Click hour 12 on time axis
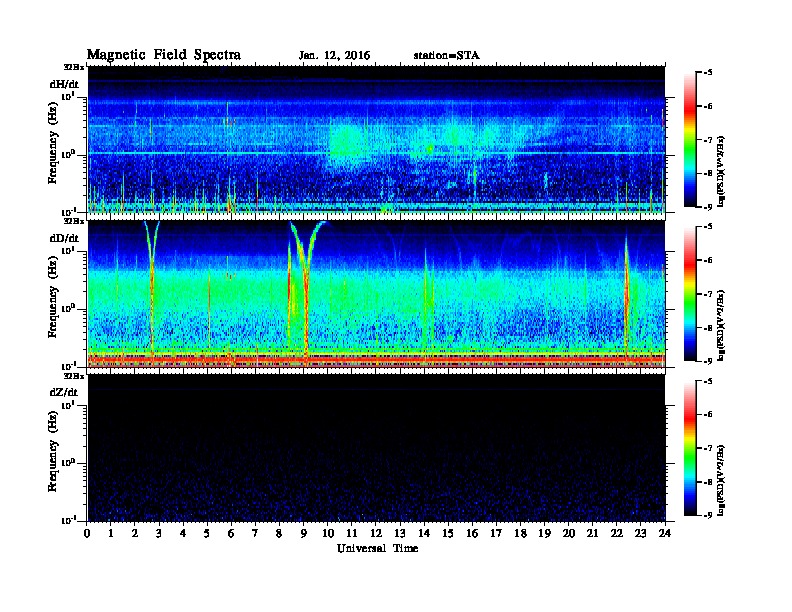The image size is (792, 612). point(376,533)
